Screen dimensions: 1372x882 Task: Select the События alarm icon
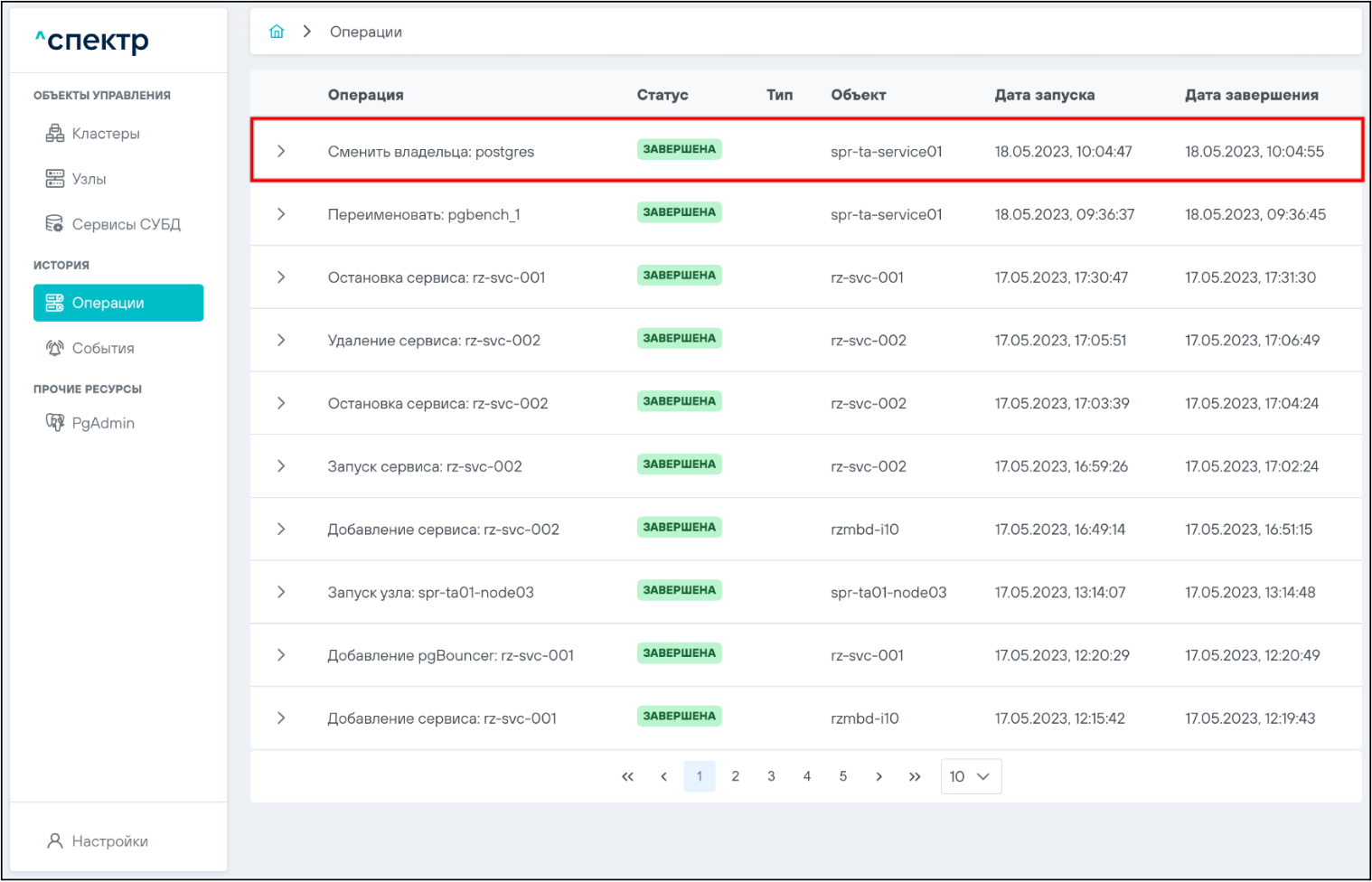(54, 348)
